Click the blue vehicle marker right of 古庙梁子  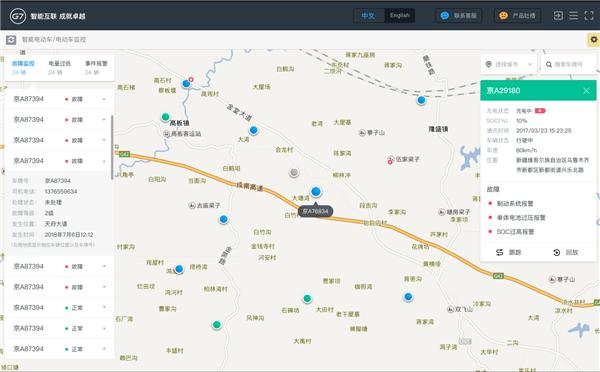tap(223, 219)
